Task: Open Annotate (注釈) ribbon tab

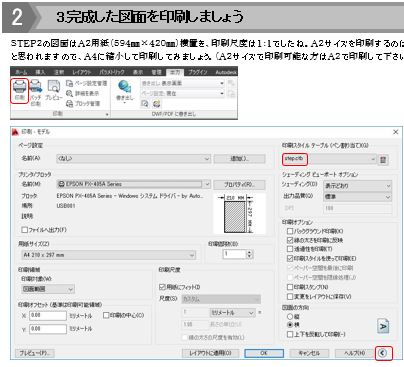Action: point(59,72)
